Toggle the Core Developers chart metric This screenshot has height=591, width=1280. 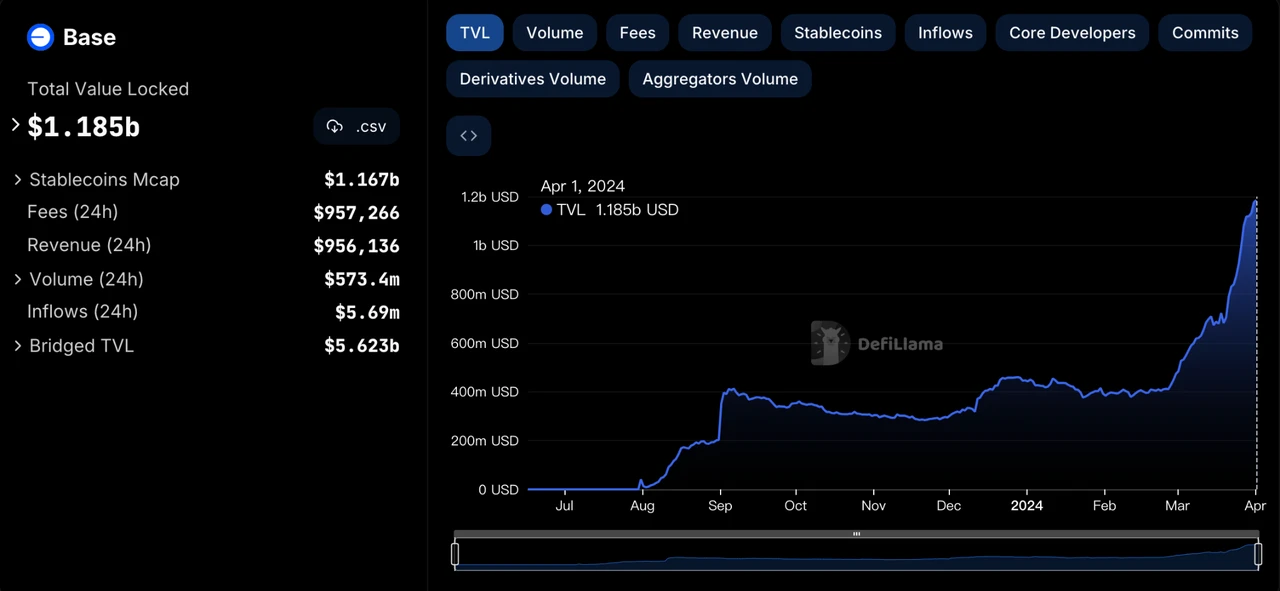pos(1072,33)
